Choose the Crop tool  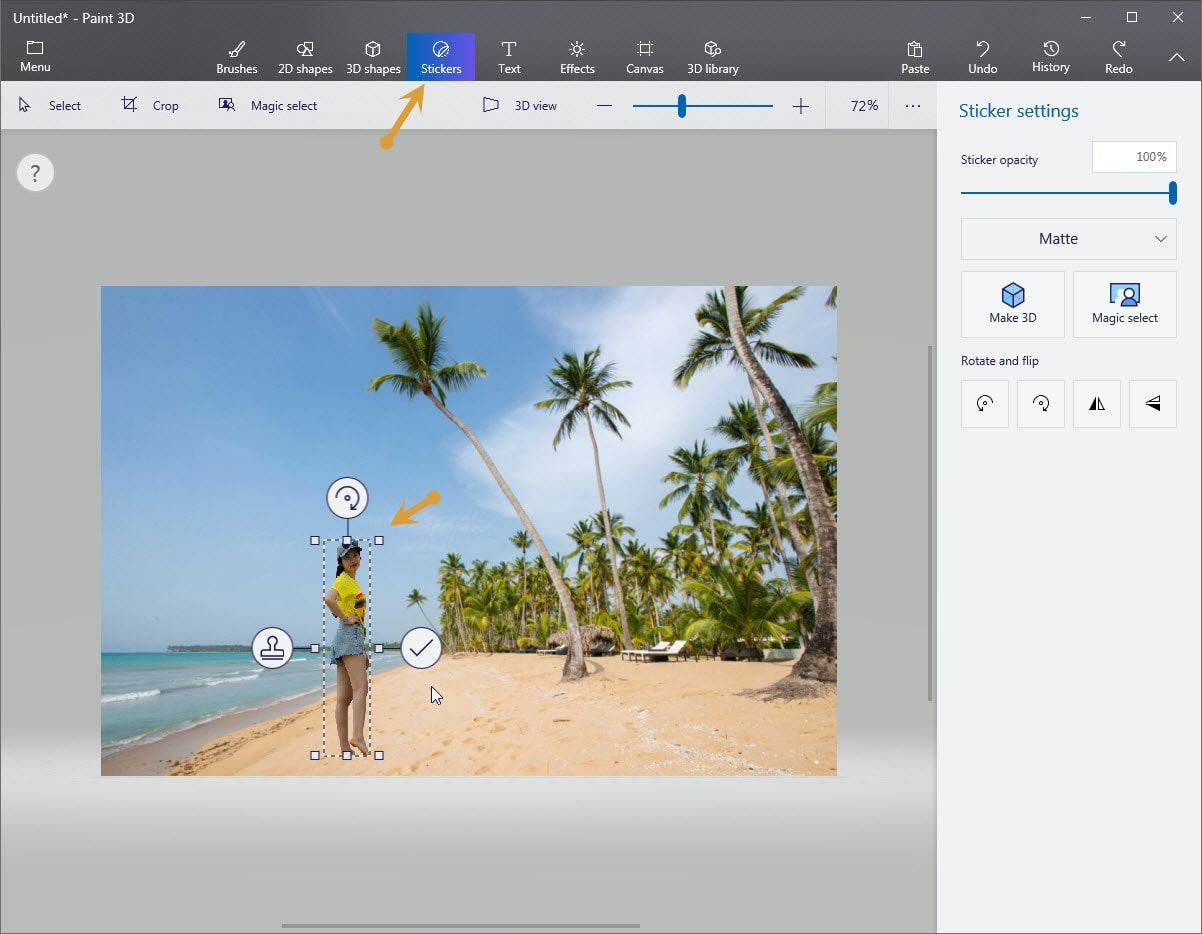click(x=150, y=105)
